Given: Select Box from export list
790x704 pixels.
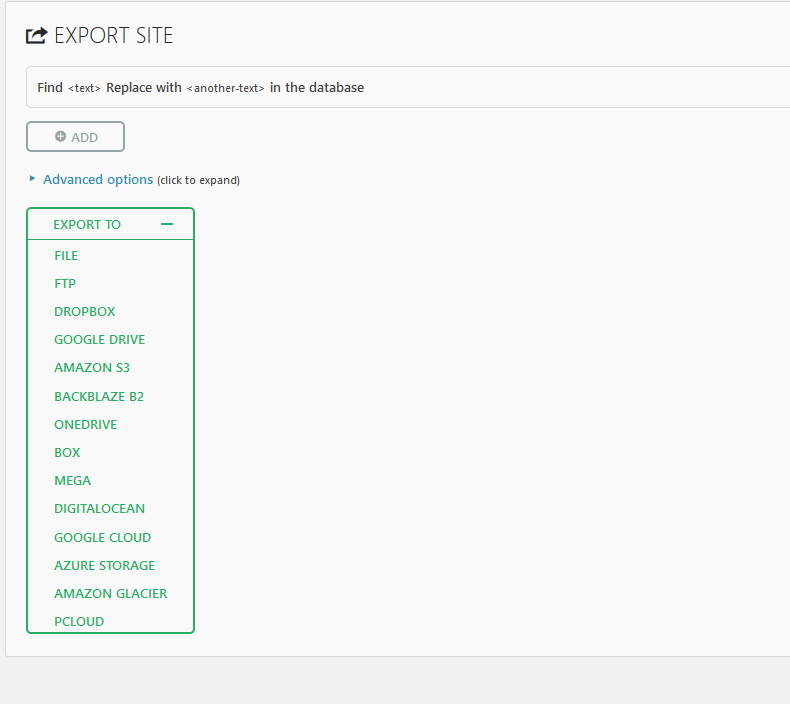Looking at the screenshot, I should (x=67, y=453).
